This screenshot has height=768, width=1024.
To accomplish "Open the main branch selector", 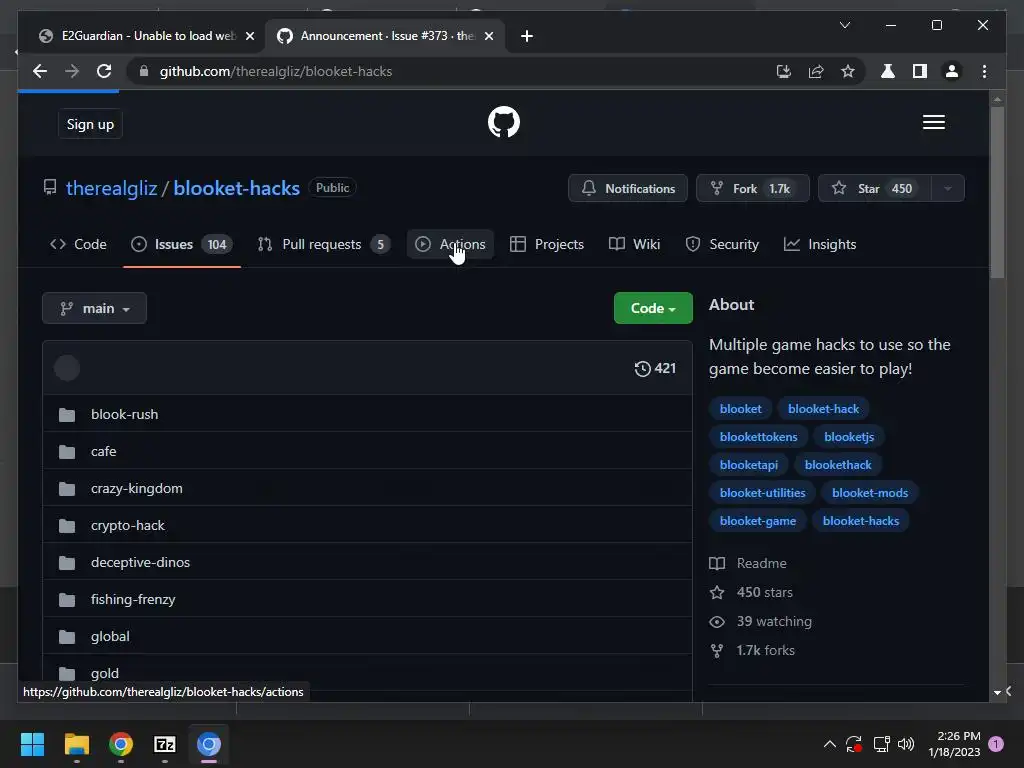I will pos(94,308).
